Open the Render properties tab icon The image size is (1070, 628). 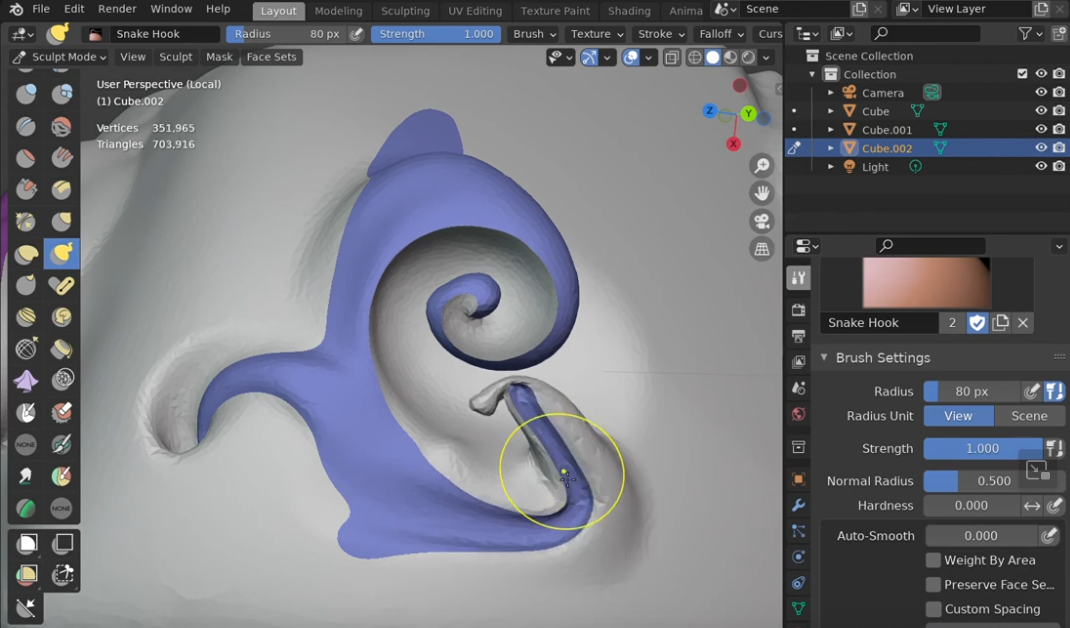[798, 309]
